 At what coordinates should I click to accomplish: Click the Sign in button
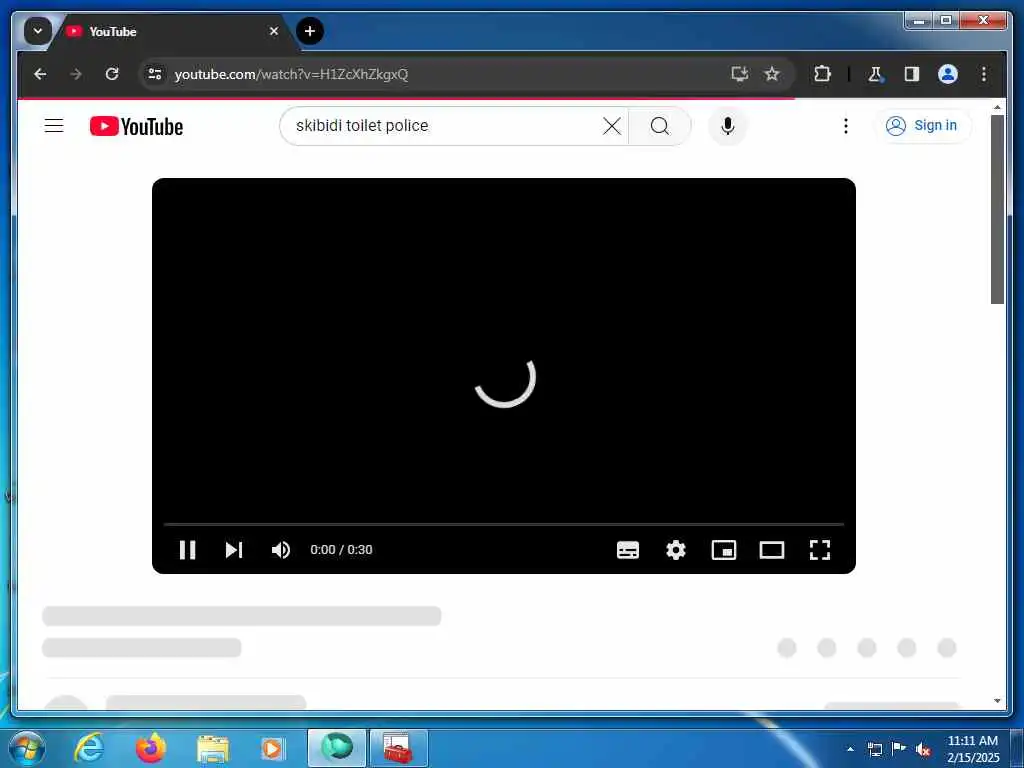coord(922,125)
